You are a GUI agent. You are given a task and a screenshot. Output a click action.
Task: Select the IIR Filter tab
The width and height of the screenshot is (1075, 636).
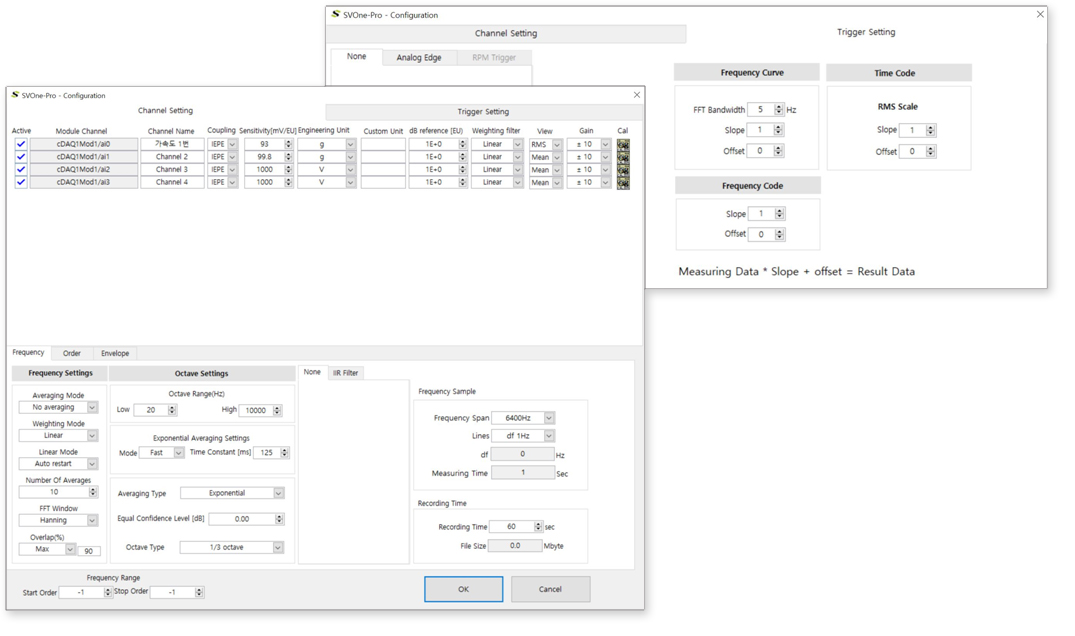point(345,373)
